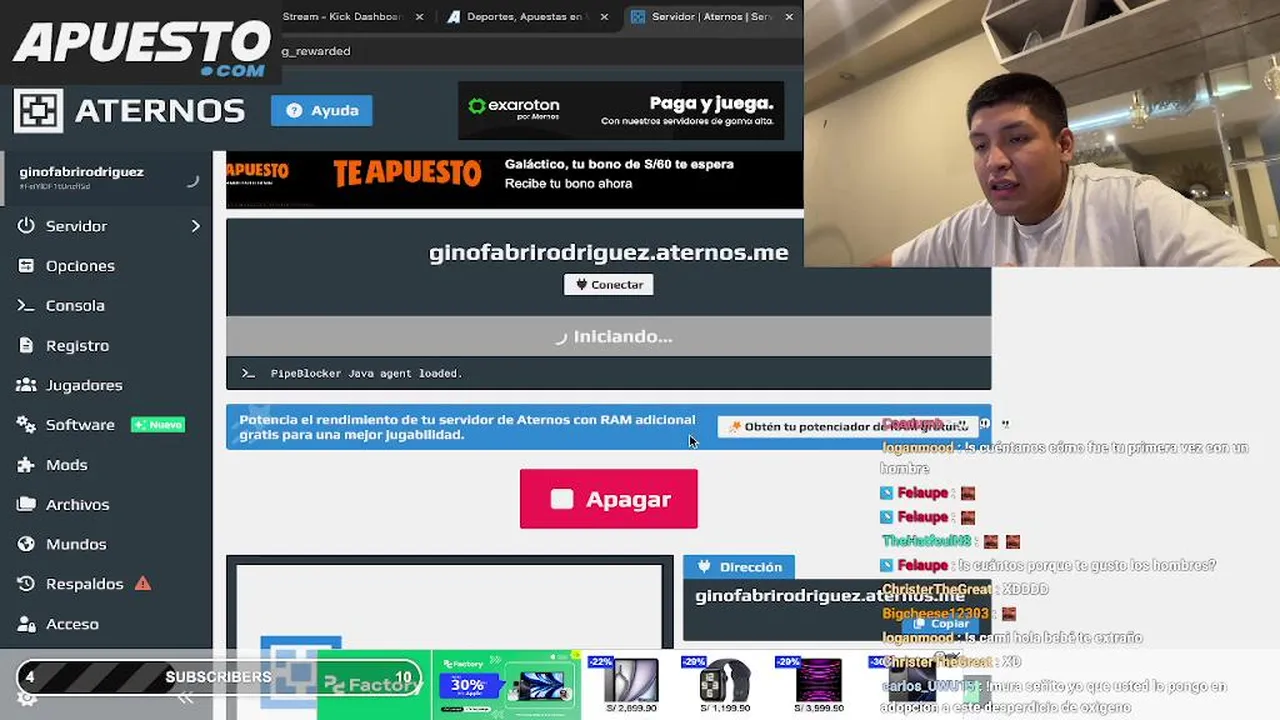Click the Dirección tab label
Viewport: 1280px width, 720px height.
click(739, 567)
